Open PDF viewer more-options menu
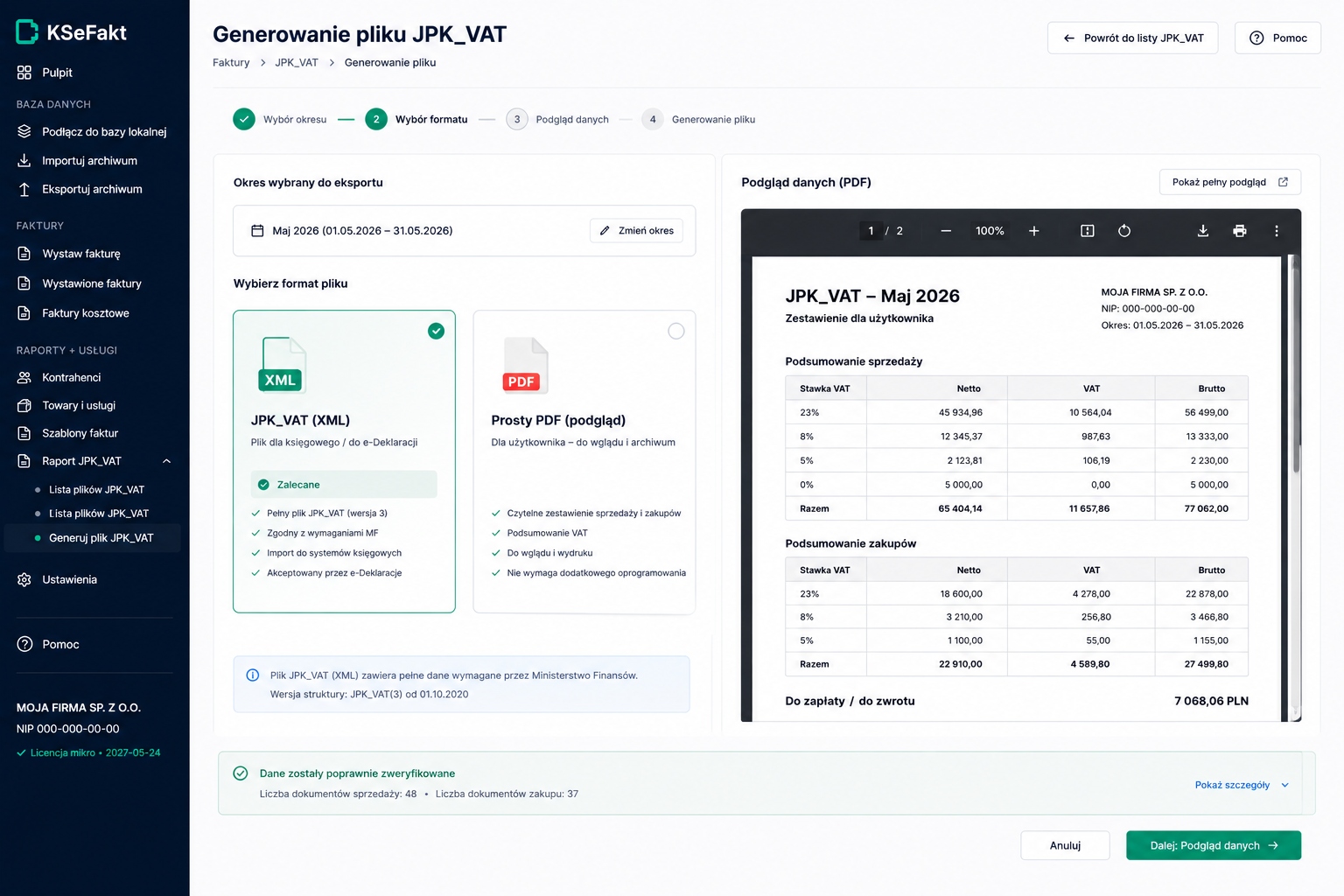 (1277, 231)
